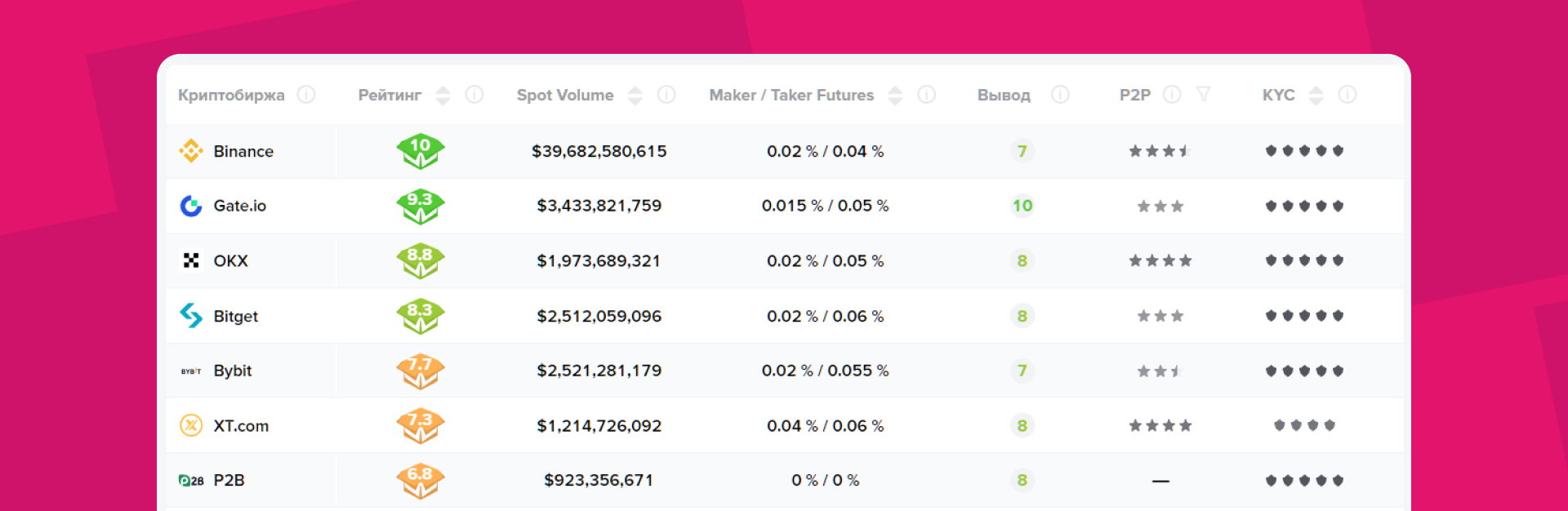Click the Binance logo icon
The width and height of the screenshot is (1568, 511).
coord(191,151)
